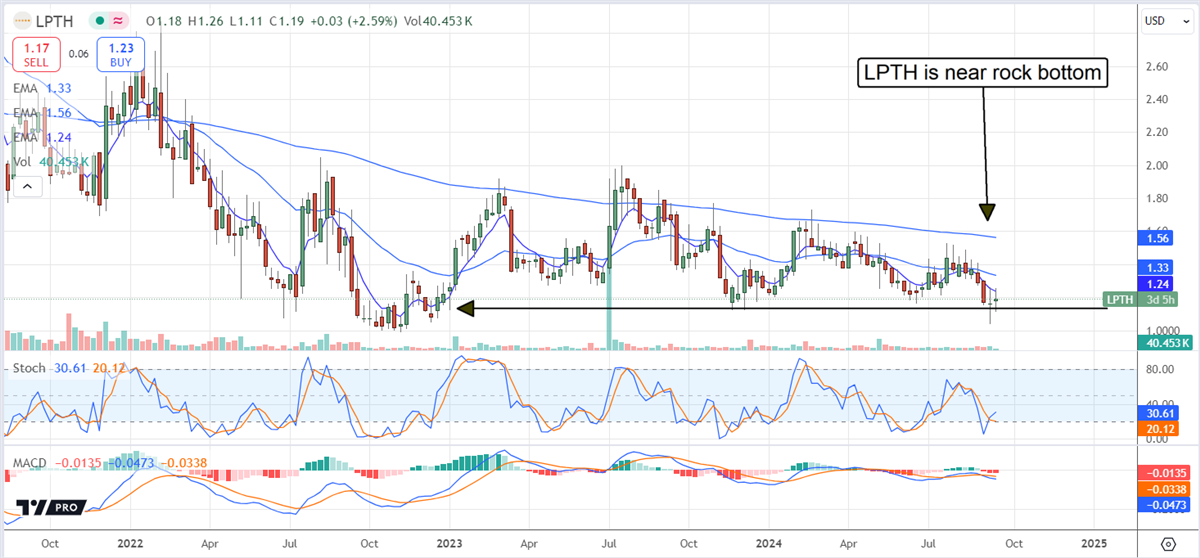Collapse the indicator legend with chevron arrow
Screen dimensions: 1200x558
(29, 185)
